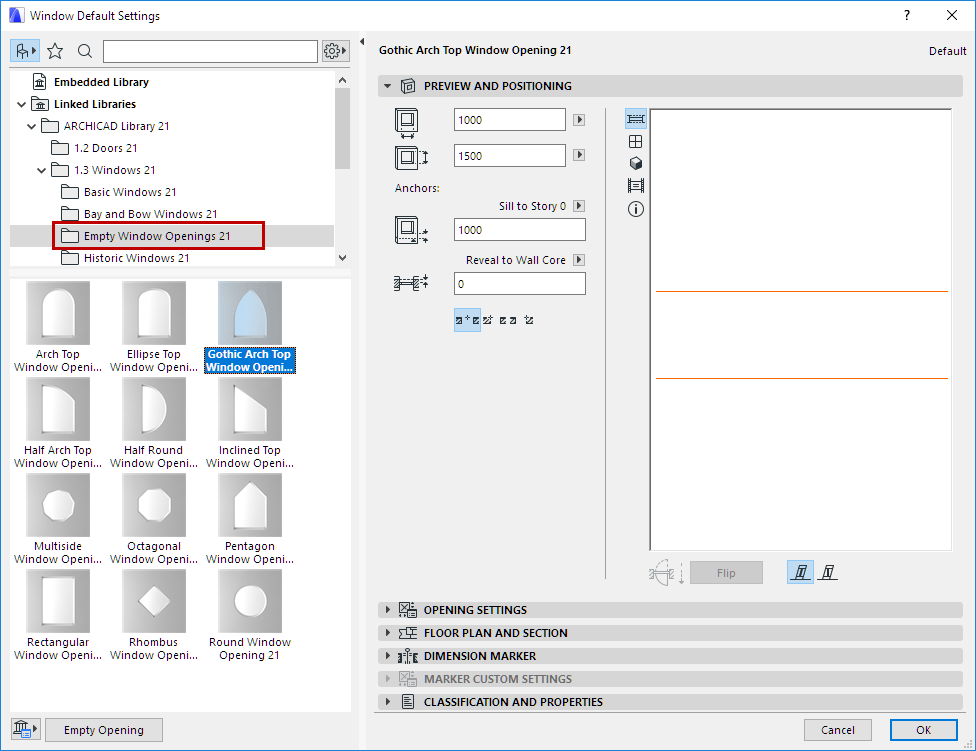Collapse the left library panel arrow
The width and height of the screenshot is (976, 751).
coord(362,42)
